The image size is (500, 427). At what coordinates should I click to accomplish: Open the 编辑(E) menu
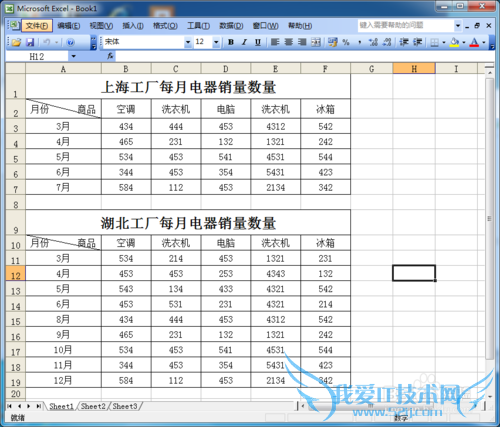[69, 25]
